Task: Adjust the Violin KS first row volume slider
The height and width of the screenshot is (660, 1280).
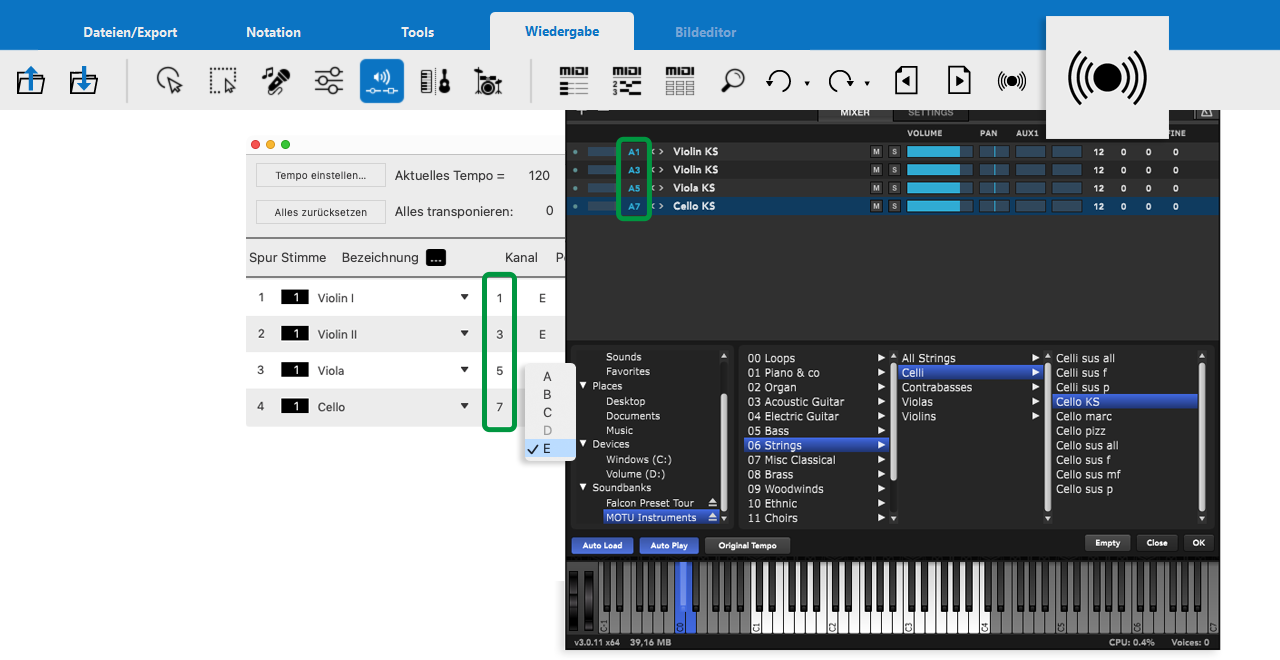Action: coord(938,152)
